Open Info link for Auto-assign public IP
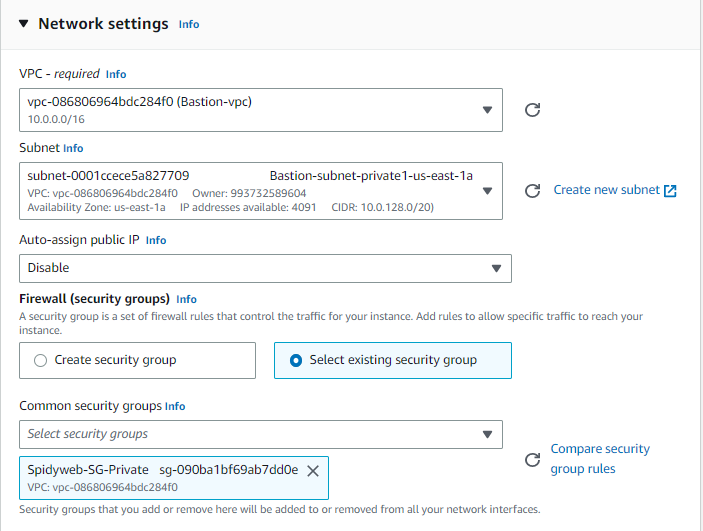703x531 pixels. (156, 240)
